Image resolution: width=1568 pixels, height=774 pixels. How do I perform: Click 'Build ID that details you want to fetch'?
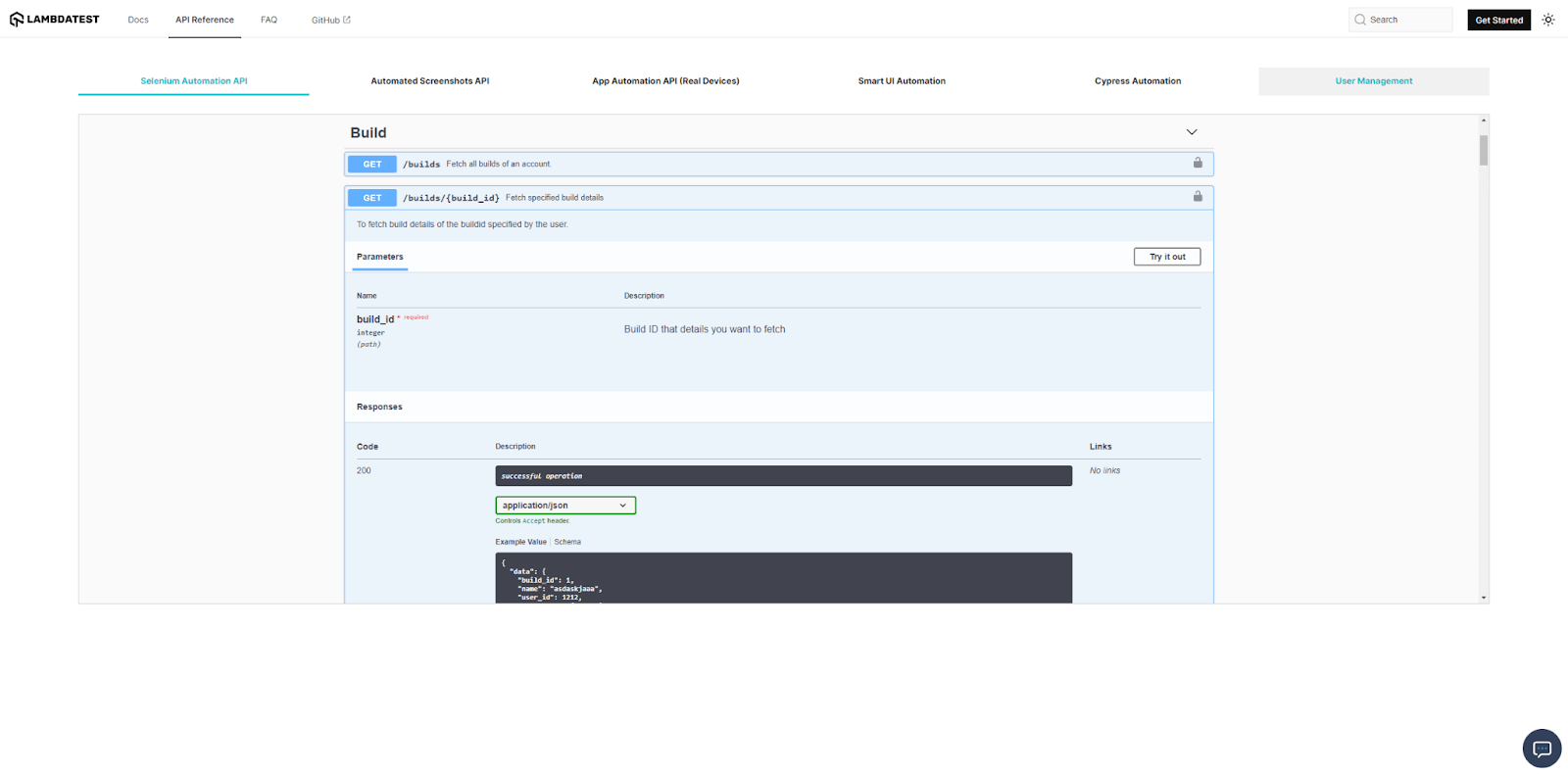point(705,329)
